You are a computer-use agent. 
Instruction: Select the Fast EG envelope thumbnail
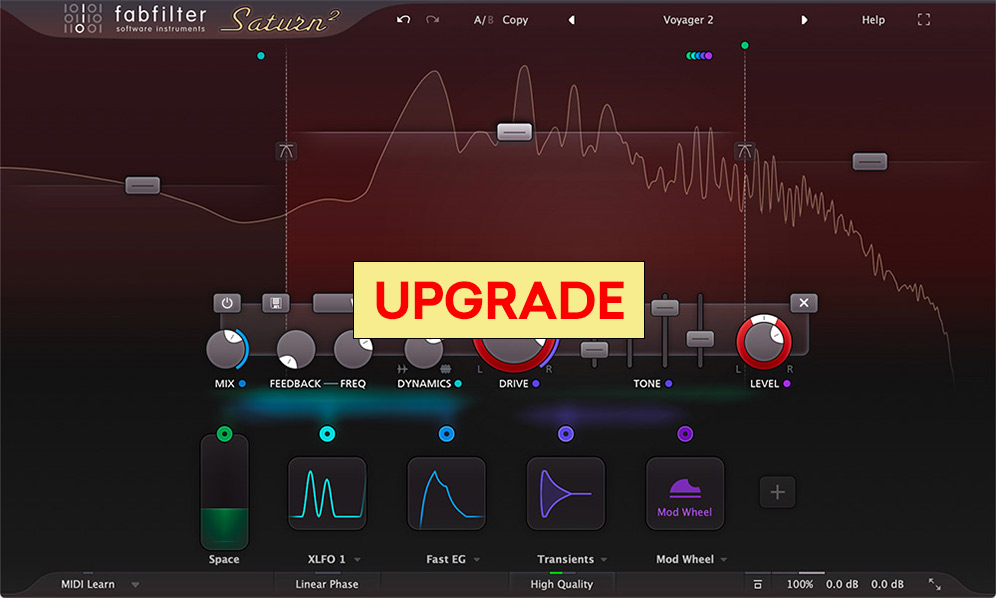tap(446, 492)
